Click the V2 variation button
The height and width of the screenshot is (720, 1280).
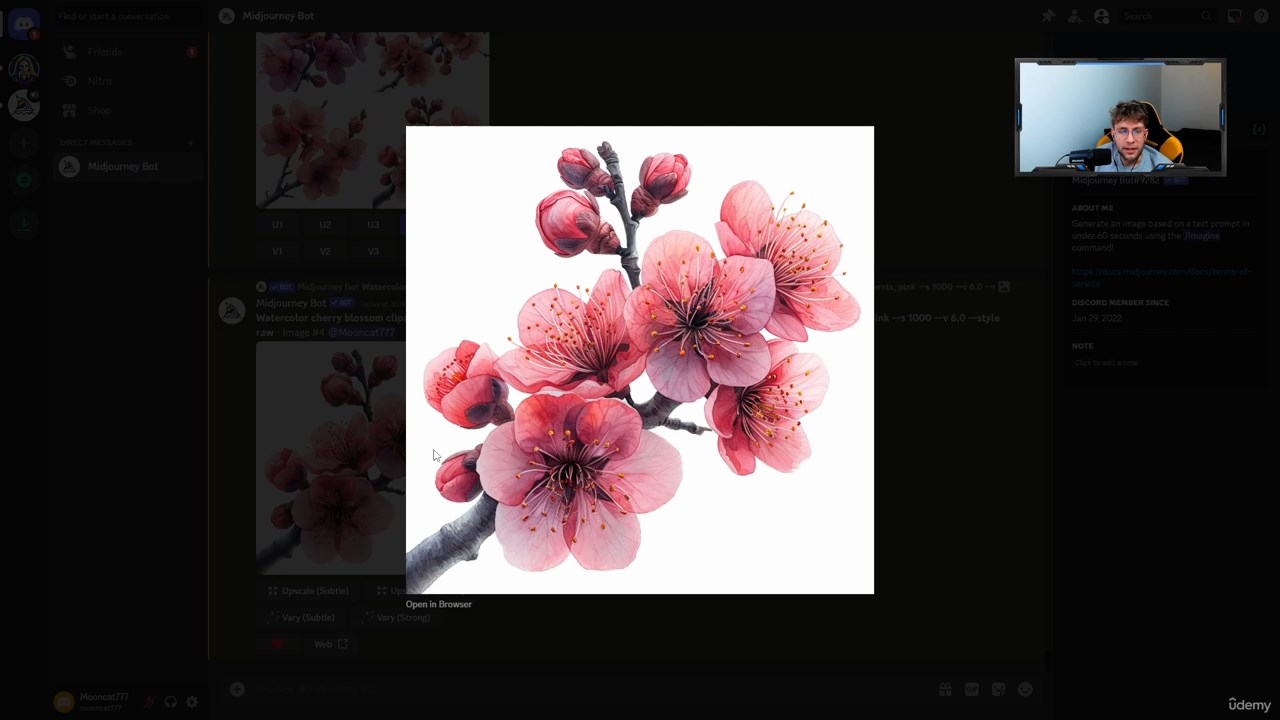point(325,251)
